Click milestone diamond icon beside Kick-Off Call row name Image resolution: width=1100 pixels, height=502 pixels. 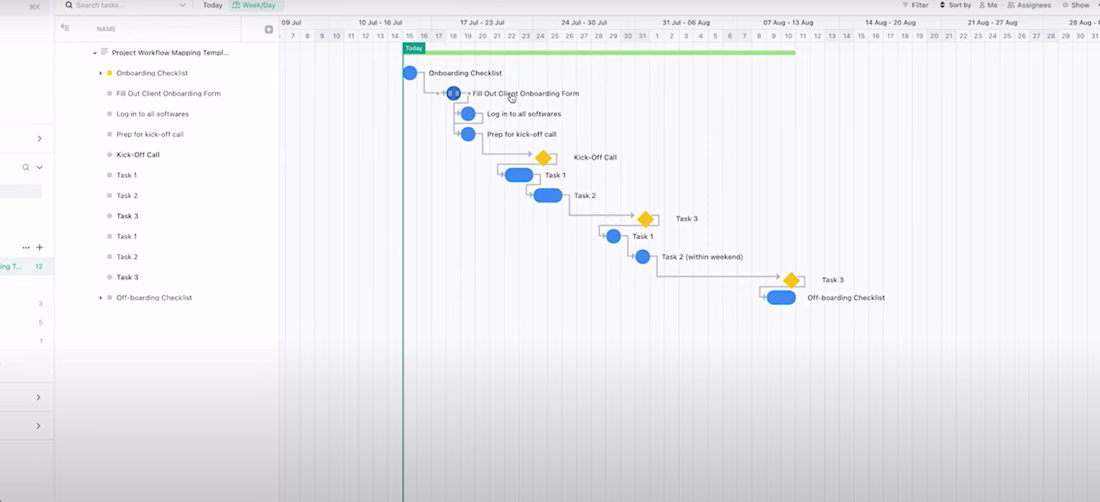pyautogui.click(x=109, y=154)
